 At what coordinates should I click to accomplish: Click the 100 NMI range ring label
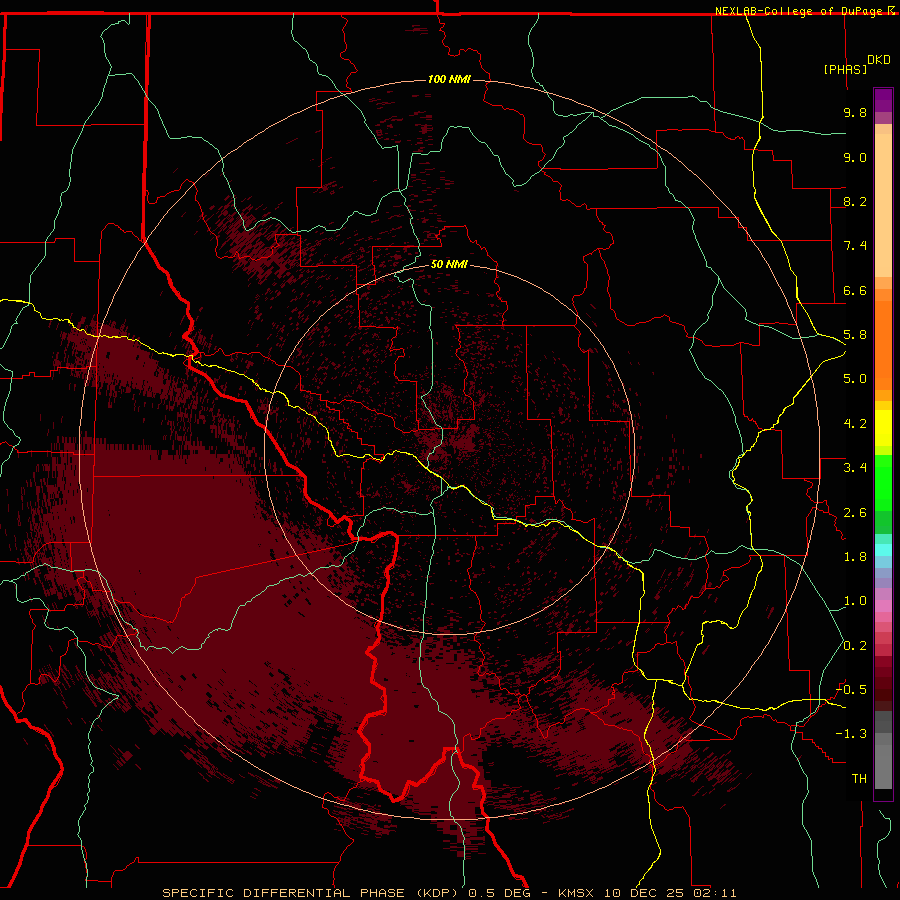click(449, 79)
